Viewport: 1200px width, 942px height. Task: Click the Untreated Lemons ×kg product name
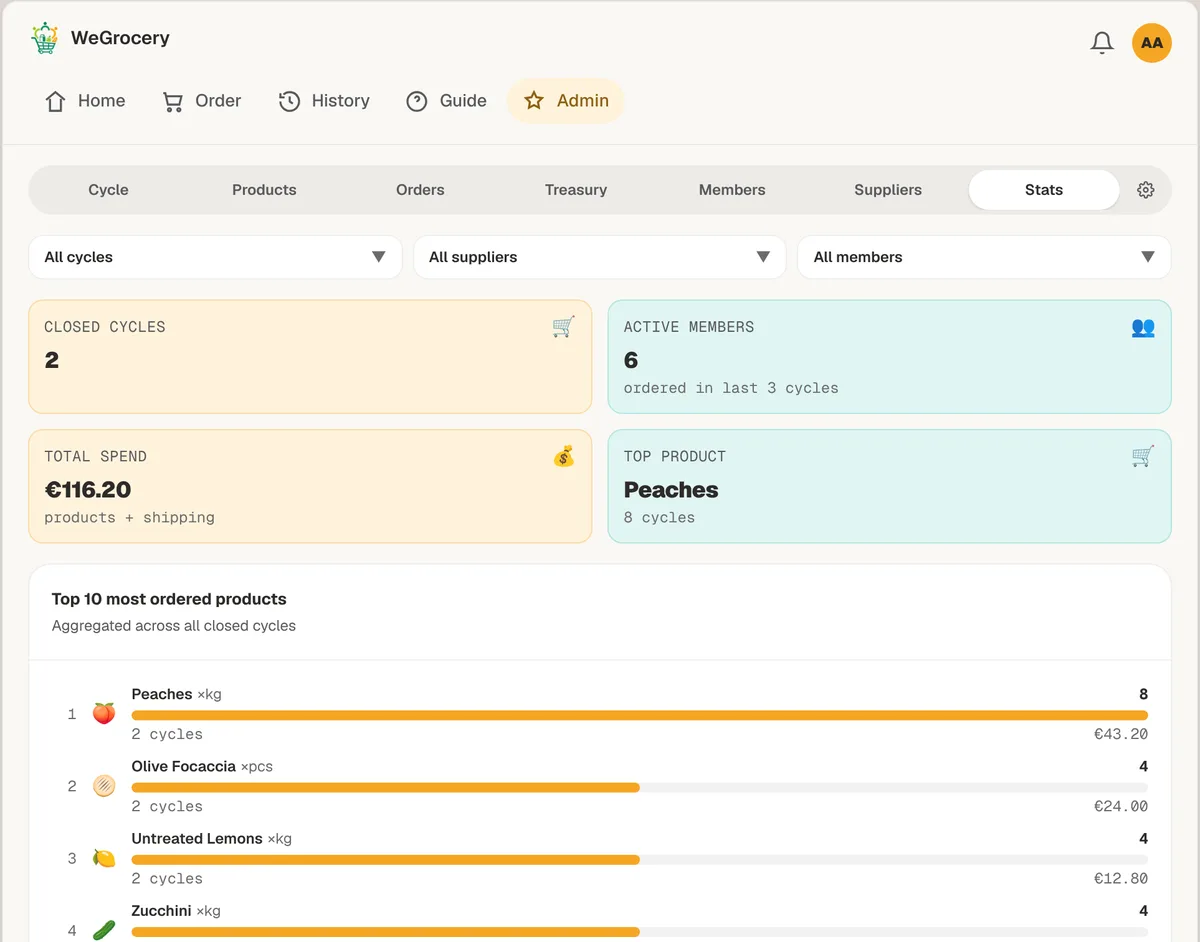tap(212, 838)
